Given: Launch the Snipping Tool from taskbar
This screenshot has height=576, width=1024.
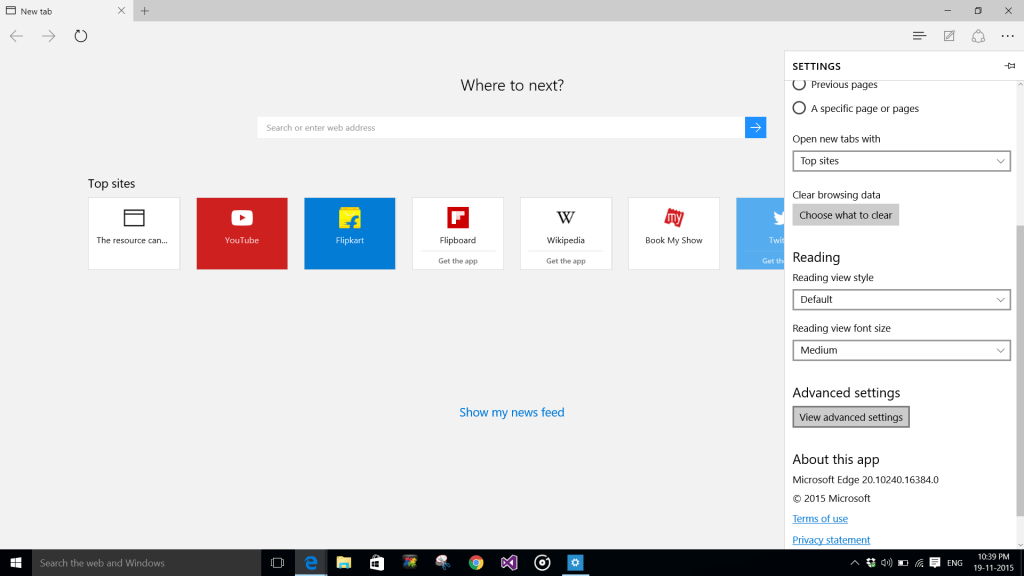Looking at the screenshot, I should 443,562.
